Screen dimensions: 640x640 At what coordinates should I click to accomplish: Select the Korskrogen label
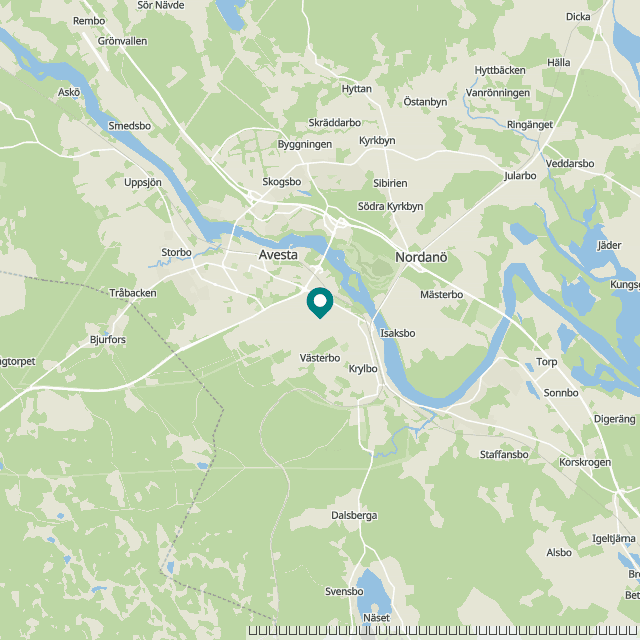click(585, 462)
